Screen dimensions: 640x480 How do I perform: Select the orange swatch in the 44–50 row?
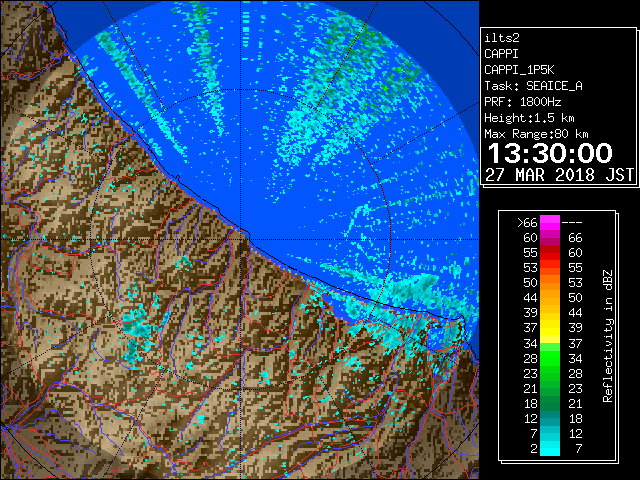point(550,298)
